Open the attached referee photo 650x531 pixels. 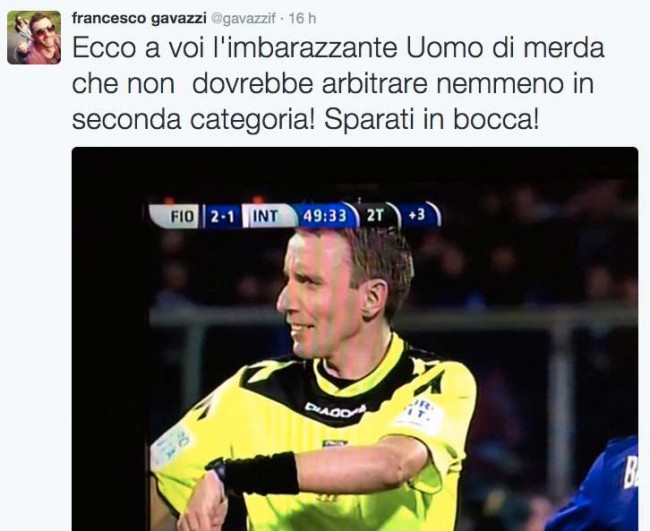tap(355, 339)
